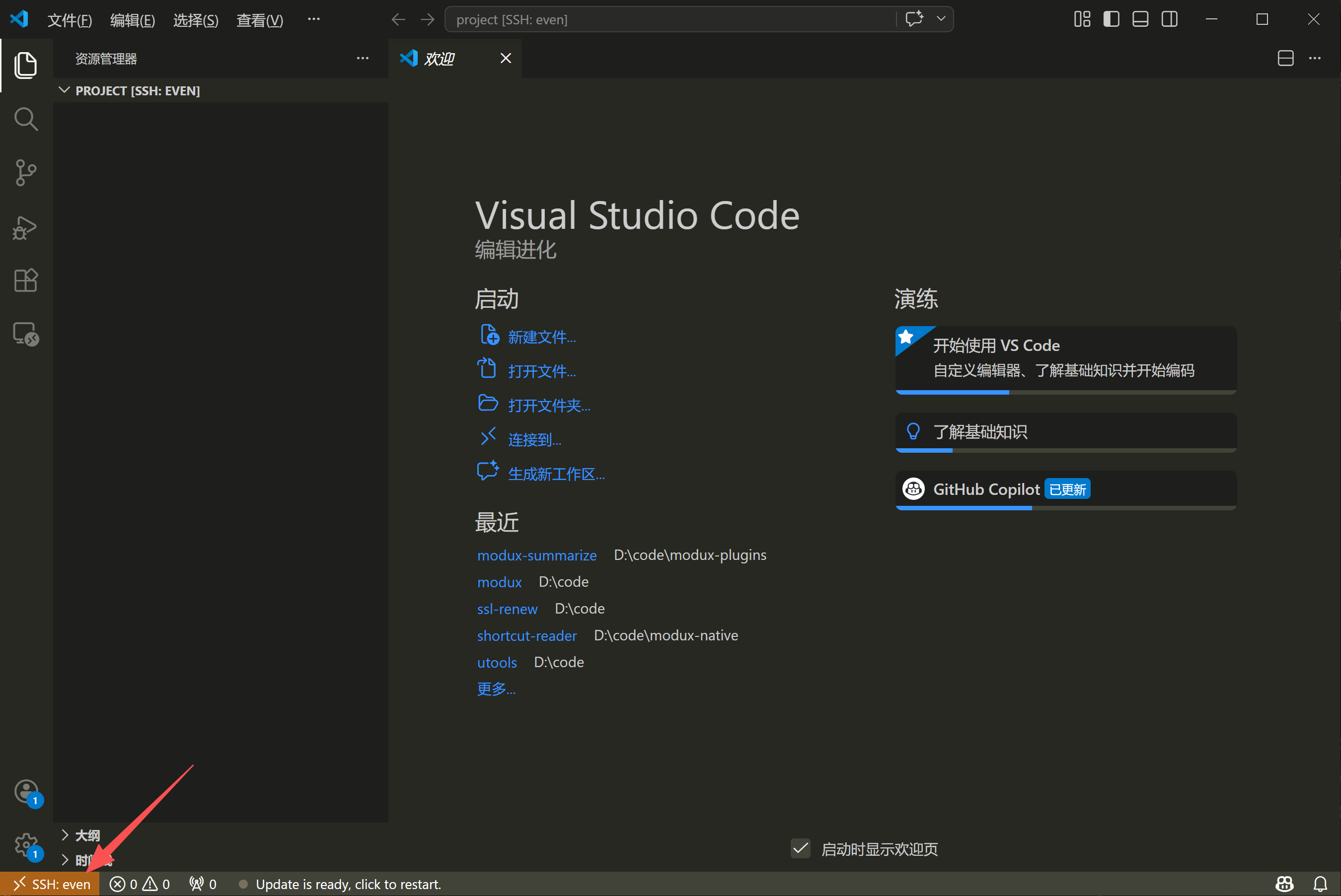Open GitHub Copilot walkthrough card
Screen dimensions: 1341x896
[x=1066, y=490]
